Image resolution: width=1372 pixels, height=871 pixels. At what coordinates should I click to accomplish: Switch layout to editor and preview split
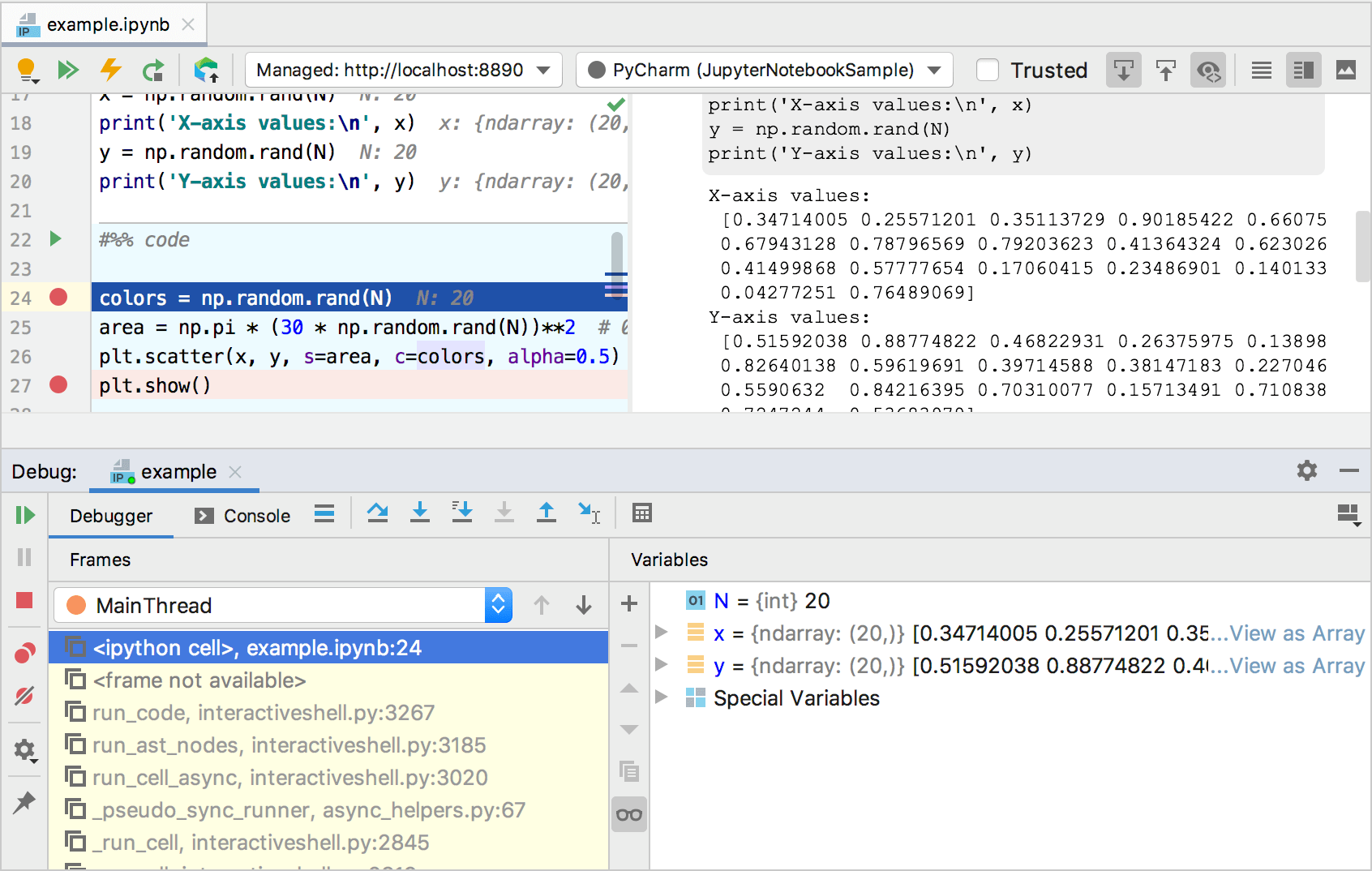point(1303,70)
